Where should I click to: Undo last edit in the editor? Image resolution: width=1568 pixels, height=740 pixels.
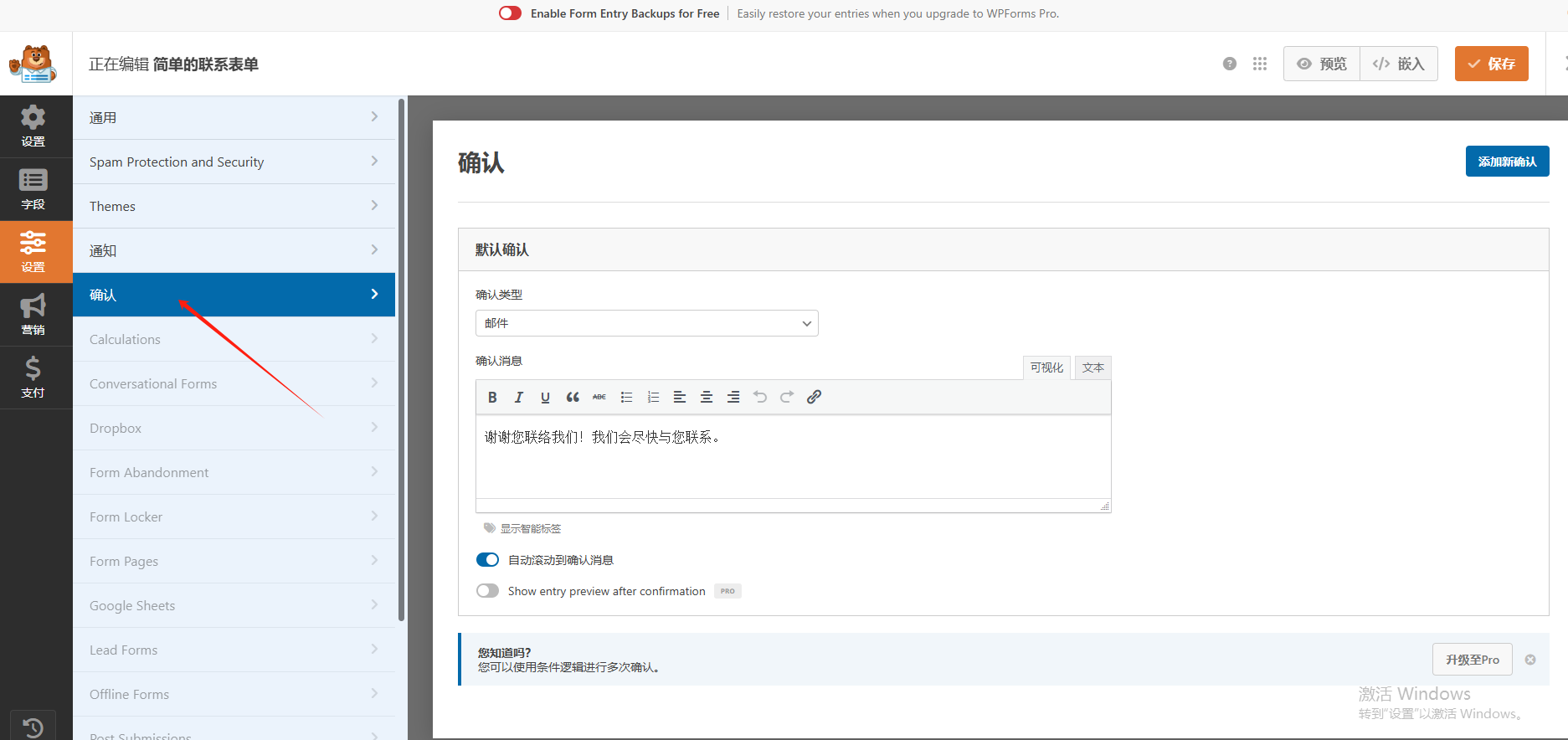pos(760,398)
